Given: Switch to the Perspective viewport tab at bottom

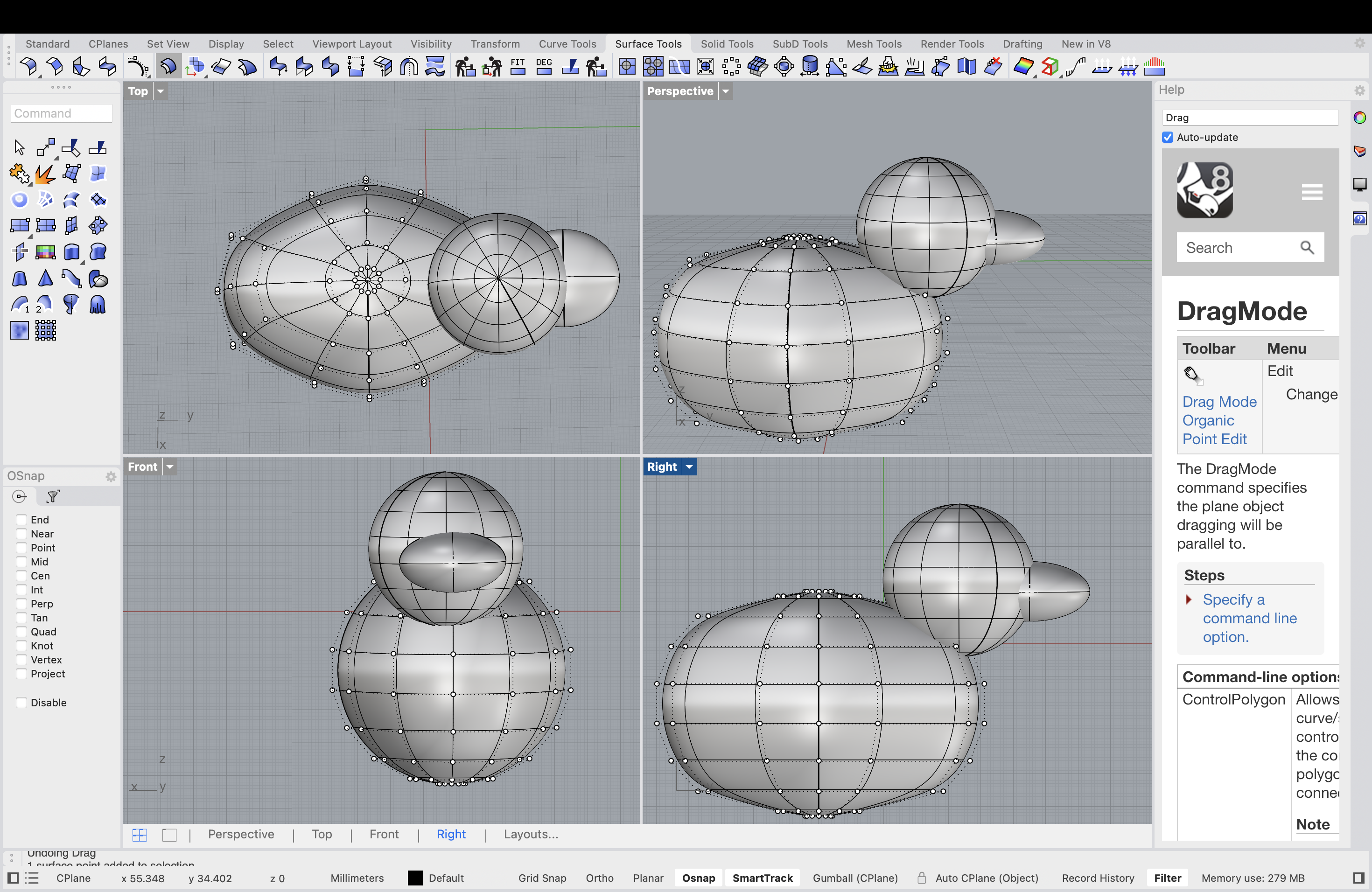Looking at the screenshot, I should 241,834.
